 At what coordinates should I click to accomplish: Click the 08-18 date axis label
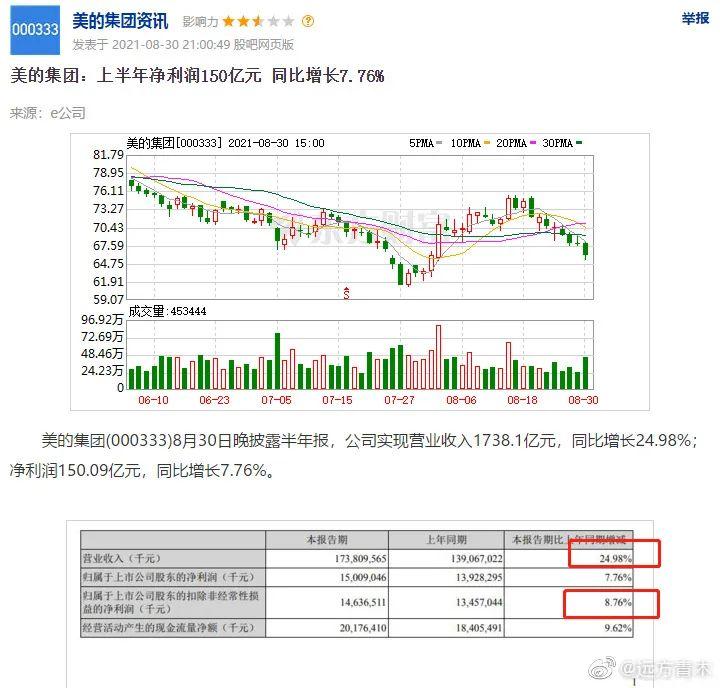[x=522, y=400]
